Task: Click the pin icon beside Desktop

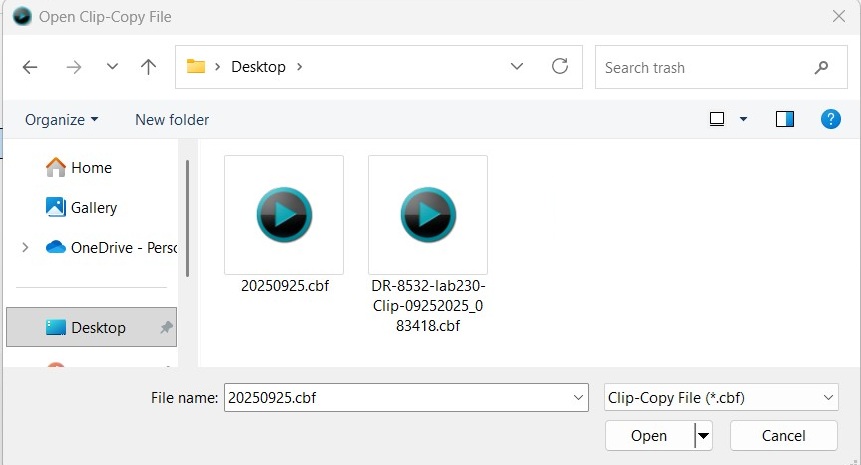Action: (x=166, y=327)
